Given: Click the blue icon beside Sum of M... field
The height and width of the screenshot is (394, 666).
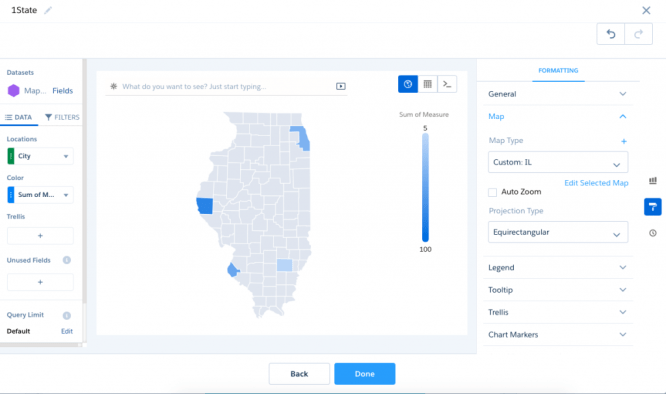Looking at the screenshot, I should (x=11, y=194).
